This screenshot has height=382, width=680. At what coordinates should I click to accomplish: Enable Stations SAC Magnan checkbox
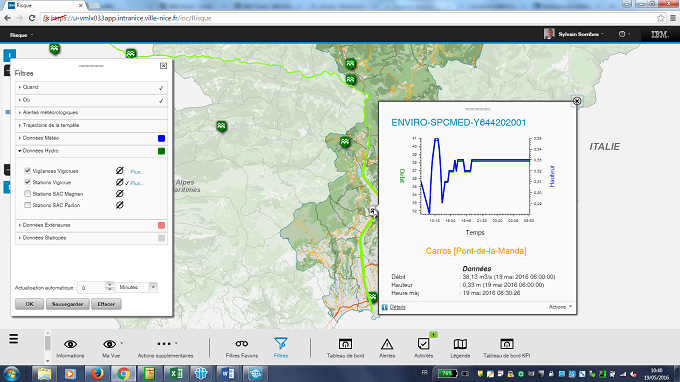click(x=28, y=194)
